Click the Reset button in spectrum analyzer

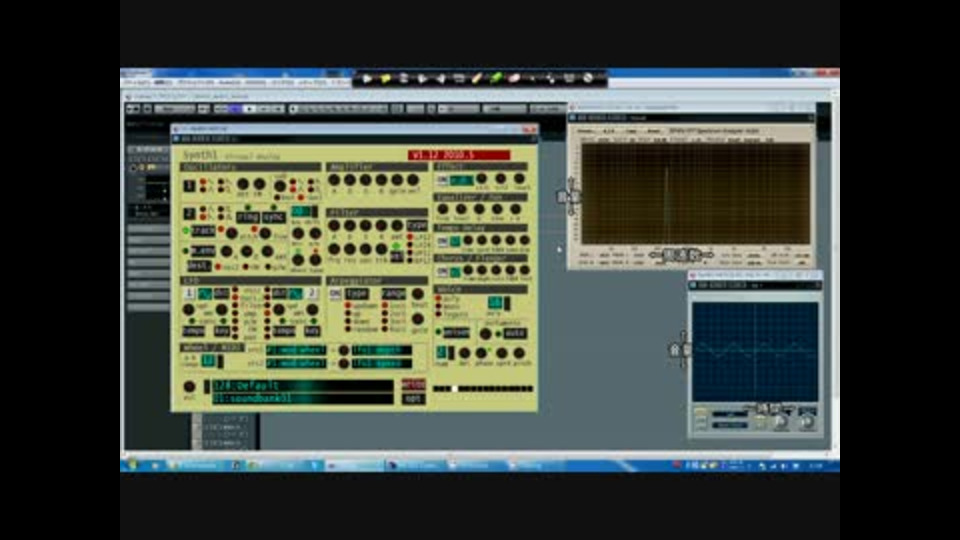point(654,131)
